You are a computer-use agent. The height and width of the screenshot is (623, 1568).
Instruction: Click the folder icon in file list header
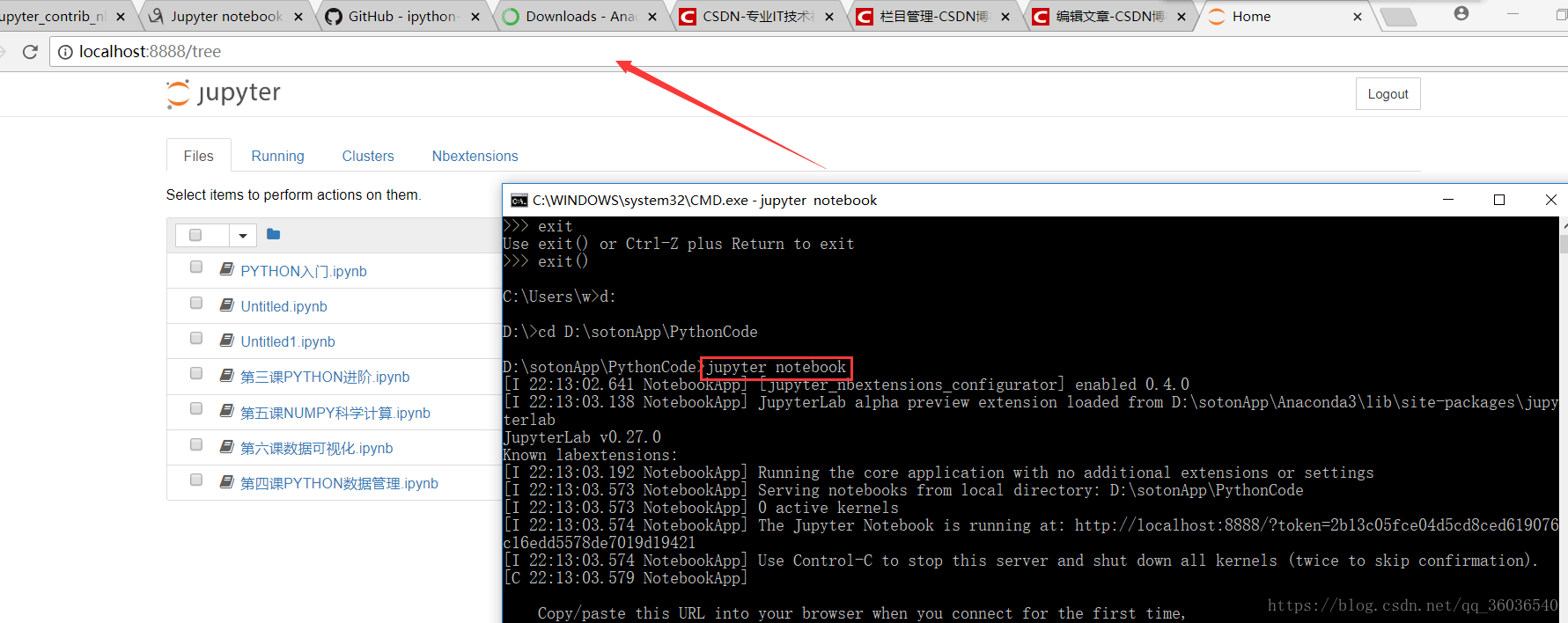pos(273,234)
